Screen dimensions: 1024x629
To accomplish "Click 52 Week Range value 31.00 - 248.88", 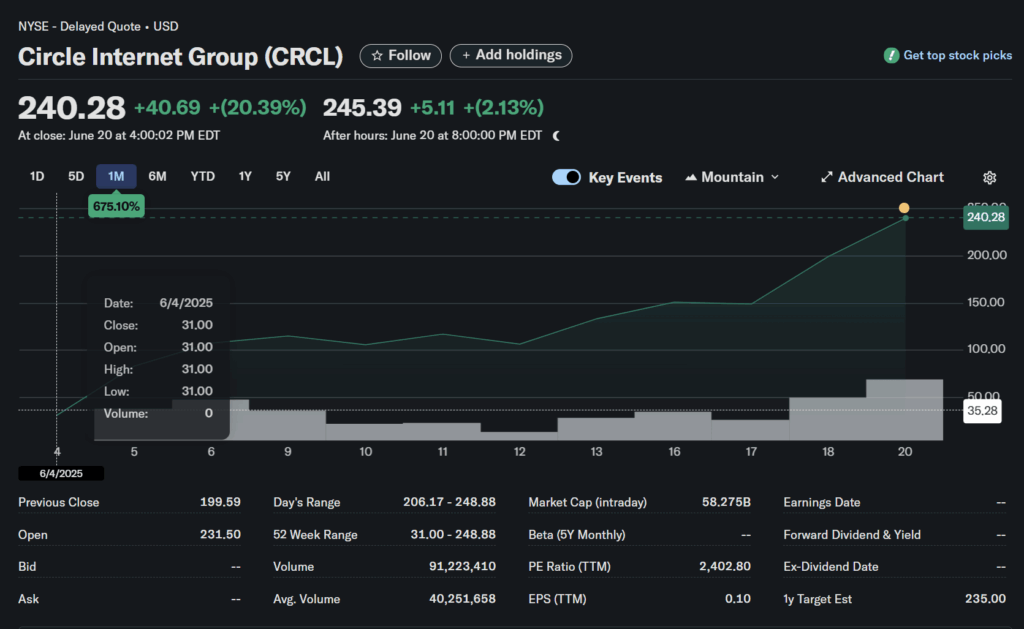I will (x=453, y=534).
